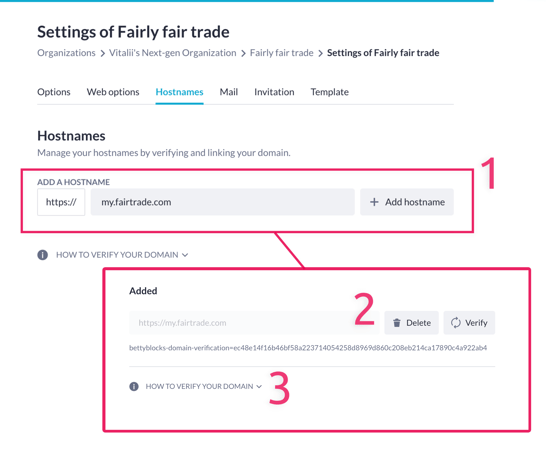The image size is (546, 458).
Task: Navigate to Fairly fair trade breadcrumb
Action: (281, 53)
